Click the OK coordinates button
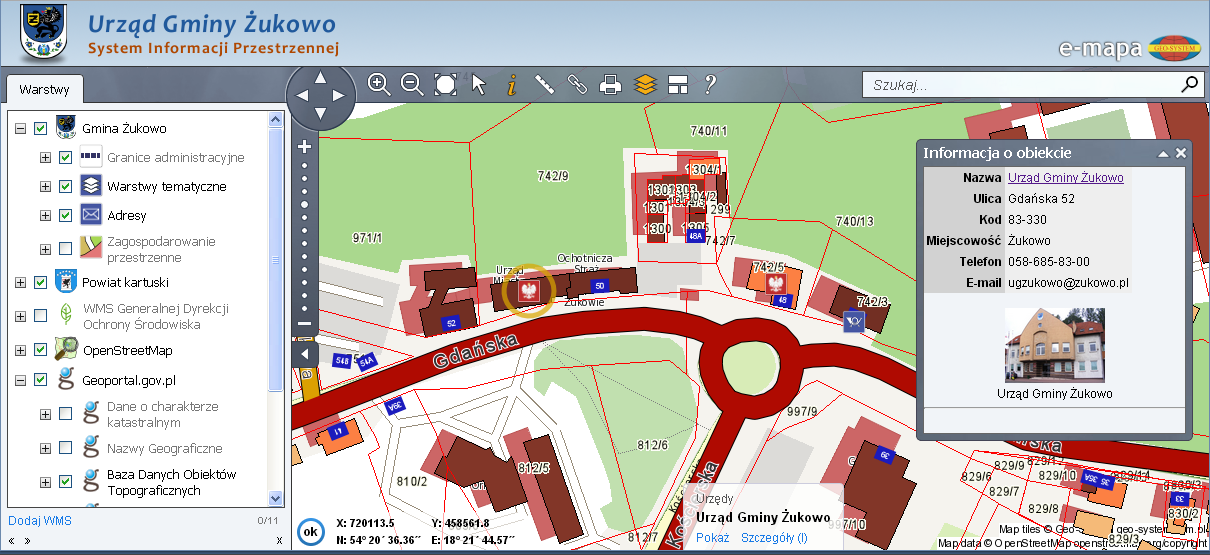The height and width of the screenshot is (555, 1210). (310, 531)
